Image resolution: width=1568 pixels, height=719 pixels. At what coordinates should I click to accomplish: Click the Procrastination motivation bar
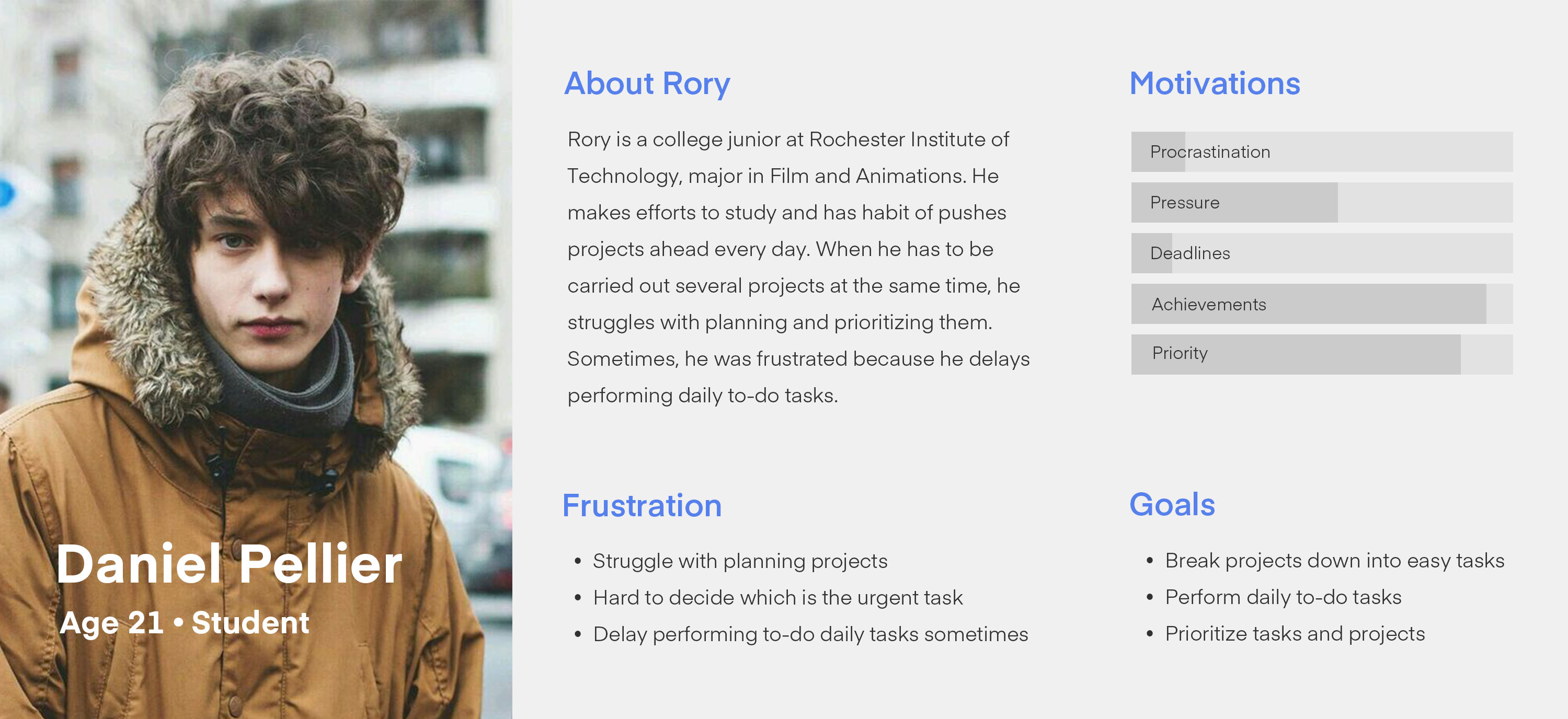(x=1321, y=152)
